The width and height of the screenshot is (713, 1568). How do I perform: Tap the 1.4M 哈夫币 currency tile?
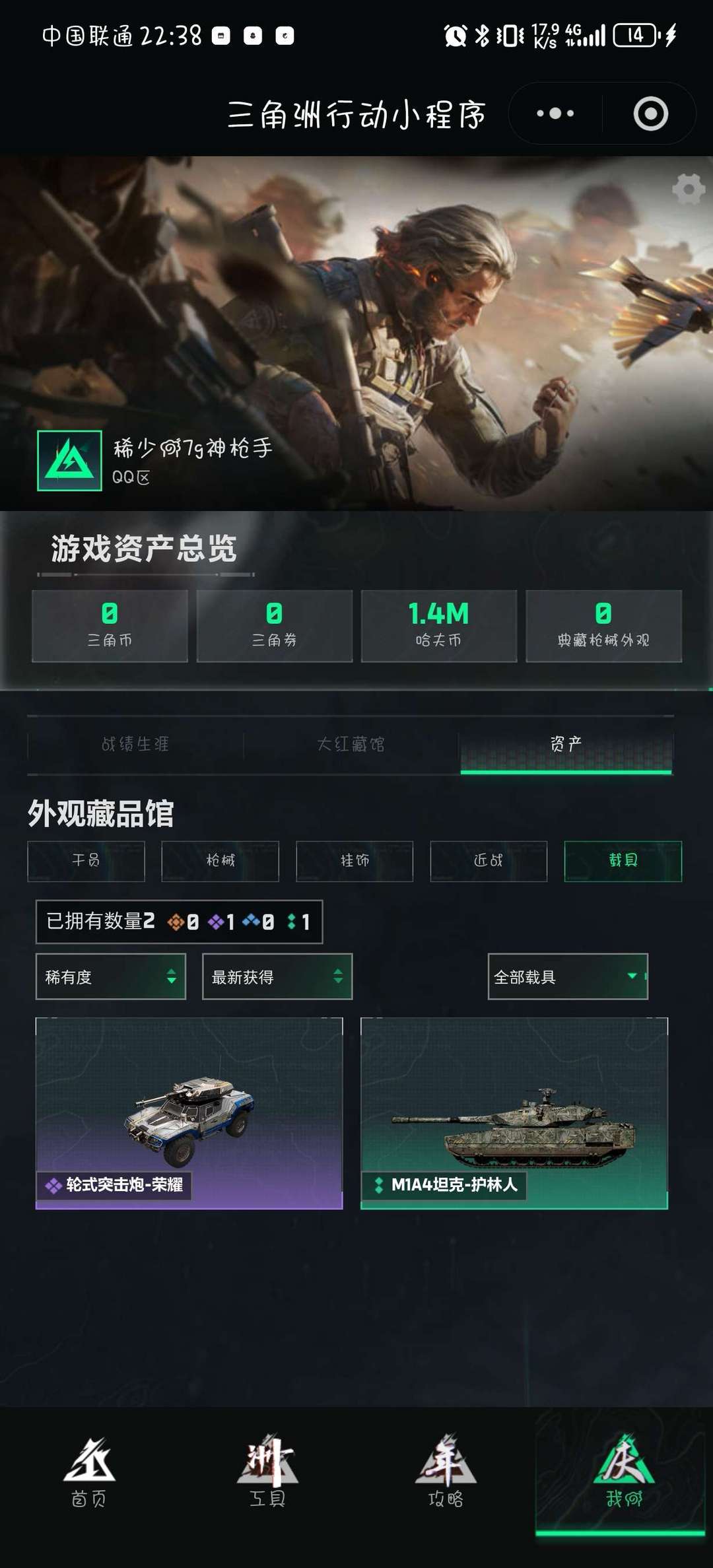(x=438, y=626)
